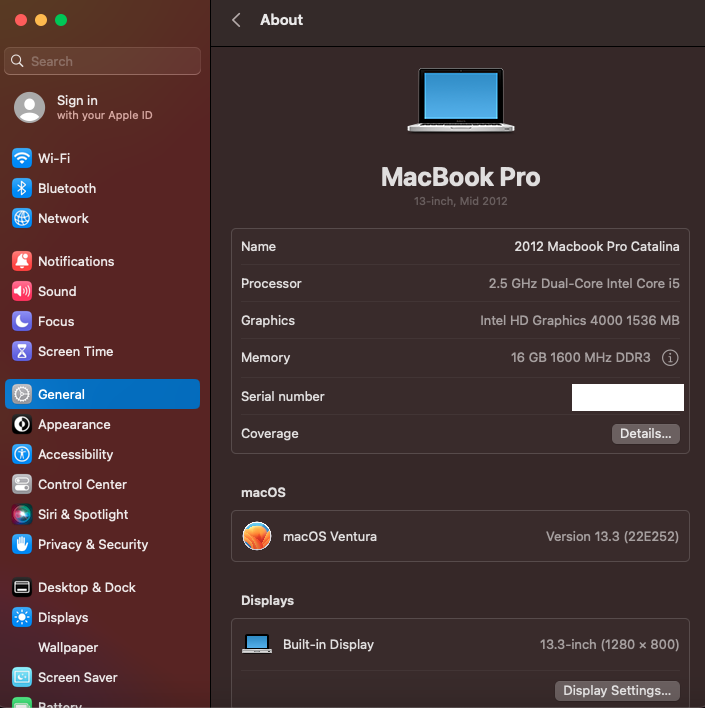The image size is (705, 708).
Task: Click the Accessibility icon in sidebar
Action: [x=22, y=454]
